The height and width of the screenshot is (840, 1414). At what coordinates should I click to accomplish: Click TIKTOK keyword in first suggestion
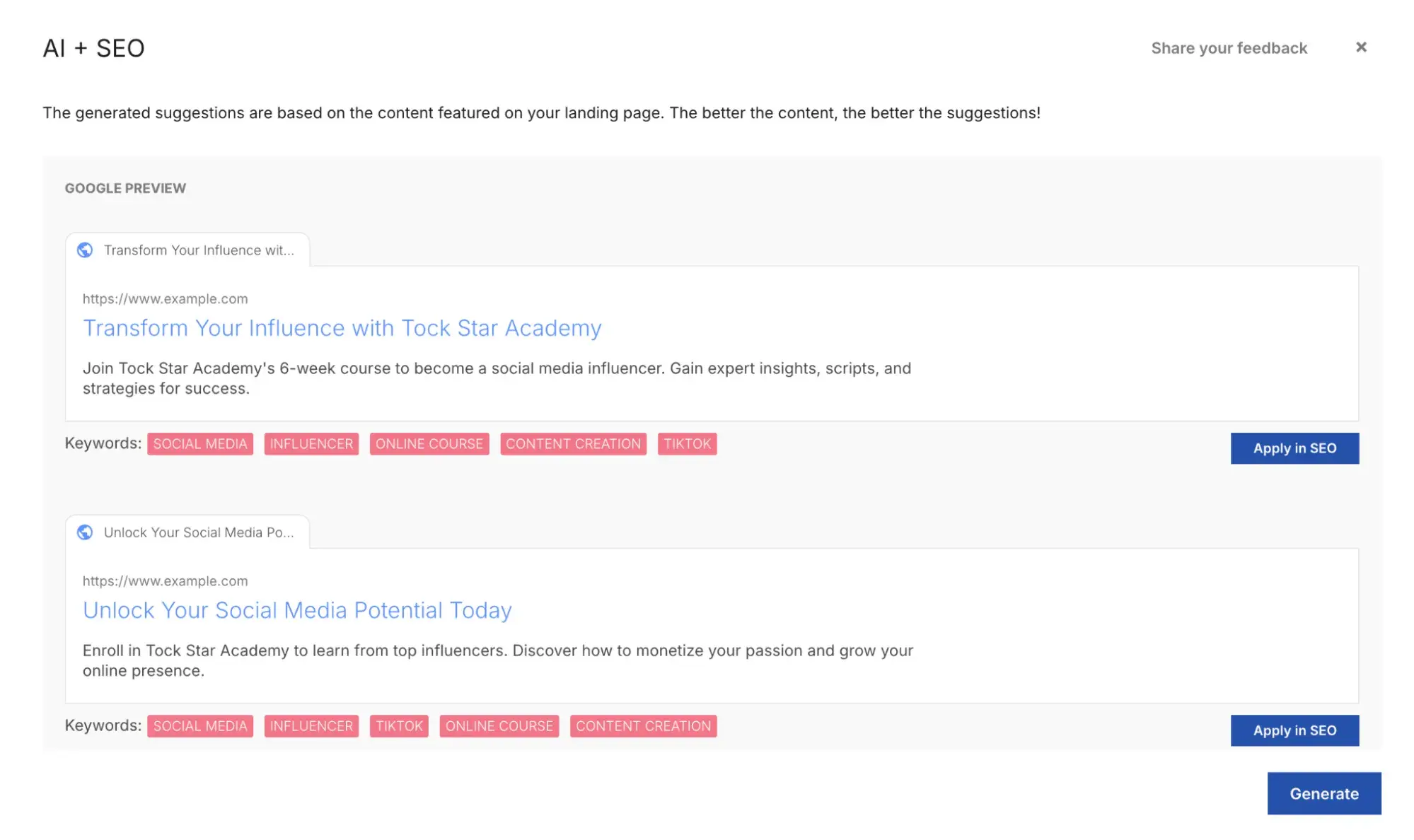click(687, 443)
